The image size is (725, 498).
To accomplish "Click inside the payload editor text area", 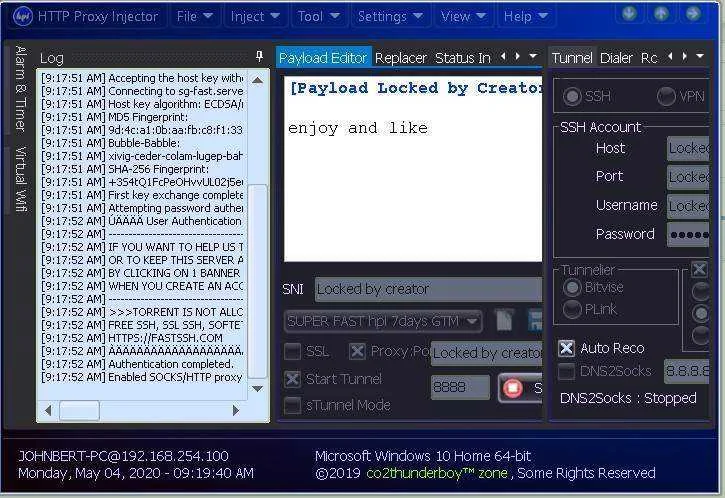I will click(x=413, y=169).
